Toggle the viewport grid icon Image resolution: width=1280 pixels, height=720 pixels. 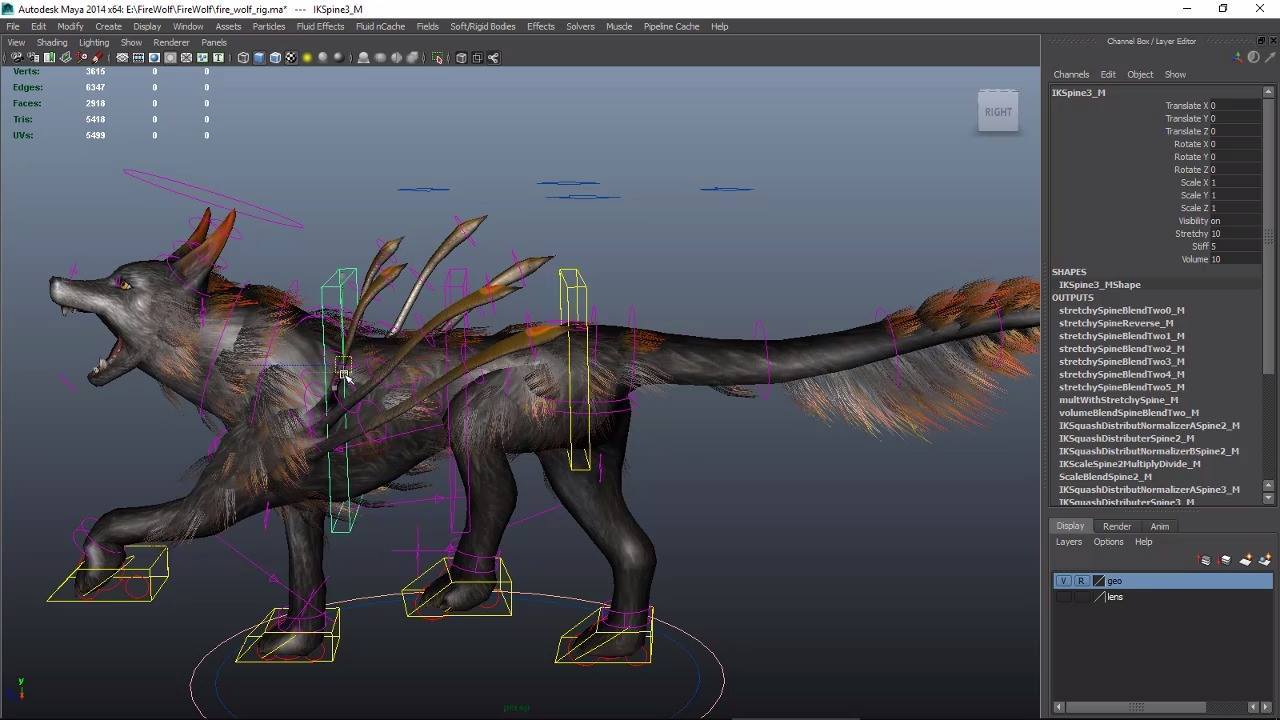point(122,58)
